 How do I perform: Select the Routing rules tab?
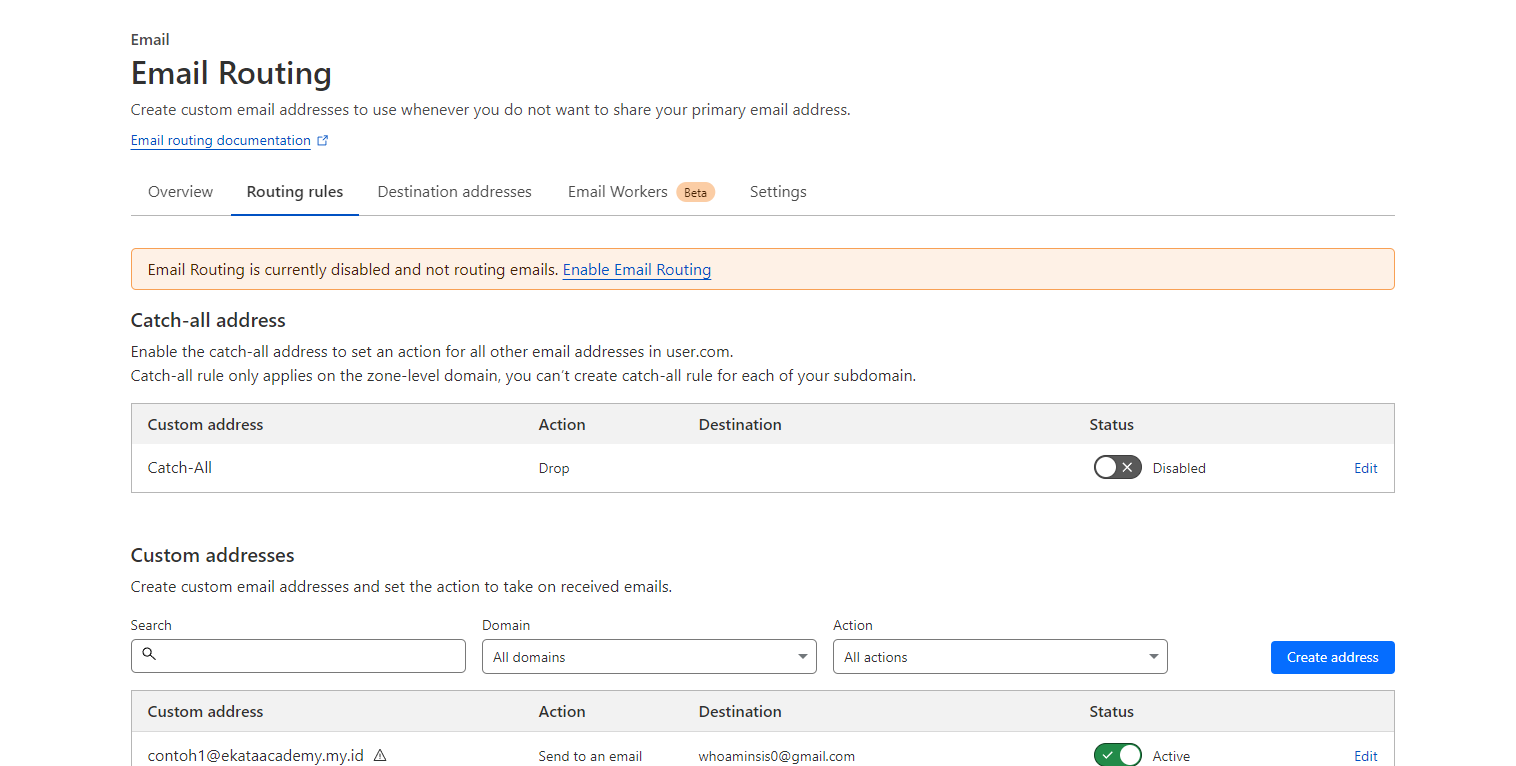(x=295, y=192)
